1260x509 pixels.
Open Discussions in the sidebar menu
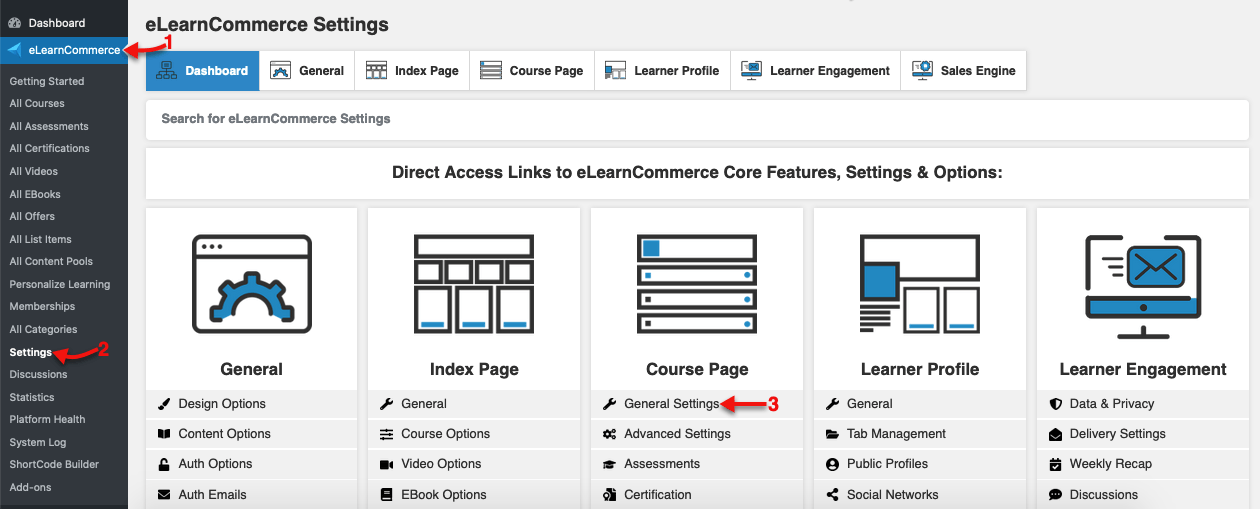pyautogui.click(x=38, y=374)
